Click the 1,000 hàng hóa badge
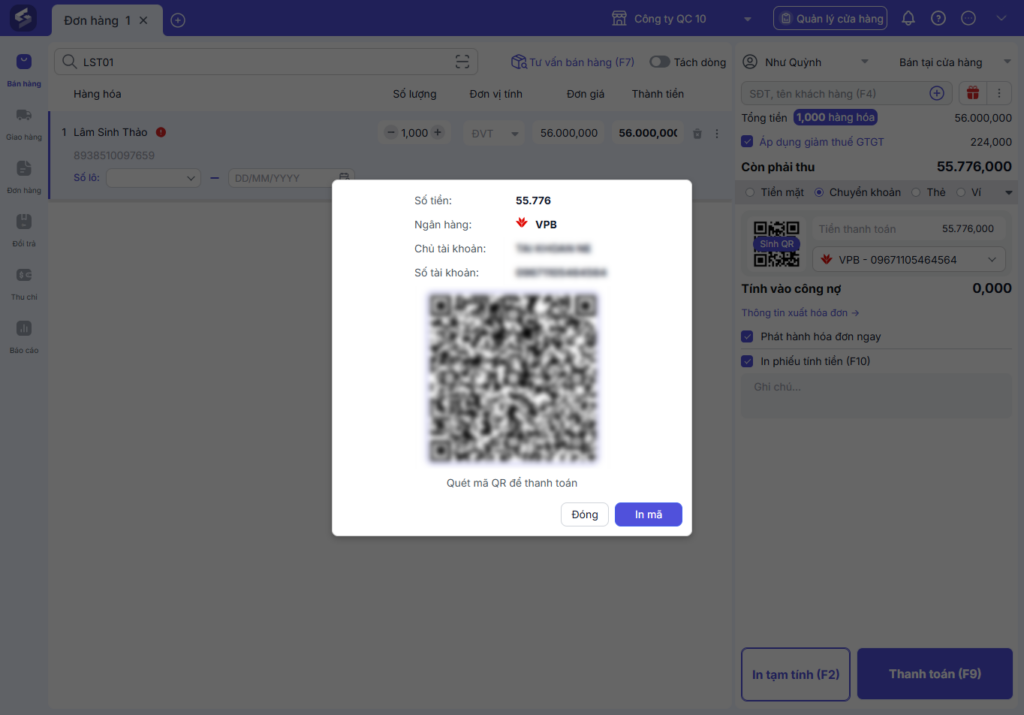This screenshot has width=1024, height=715. click(x=835, y=118)
